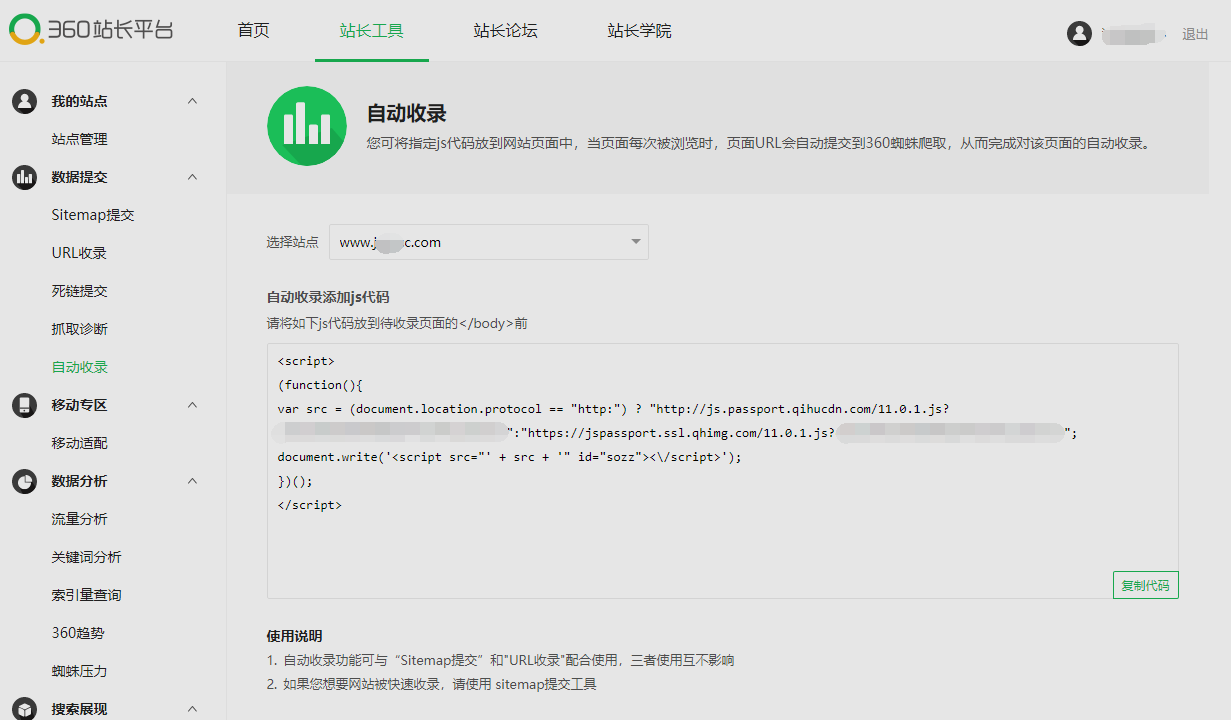Click the 我的站点 section heading

click(80, 101)
